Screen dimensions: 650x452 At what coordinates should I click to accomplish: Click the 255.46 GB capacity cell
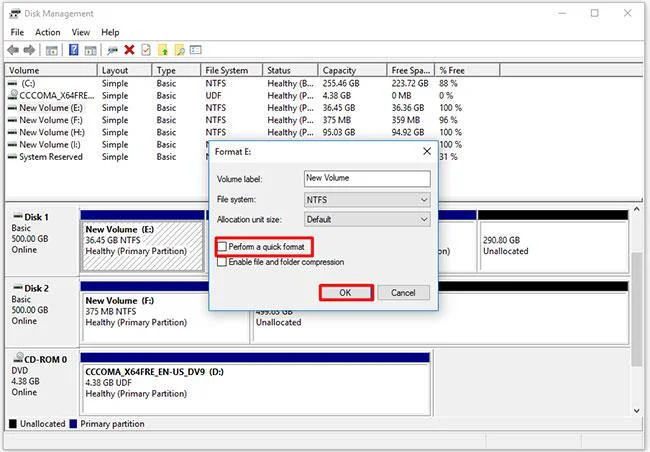click(x=341, y=83)
